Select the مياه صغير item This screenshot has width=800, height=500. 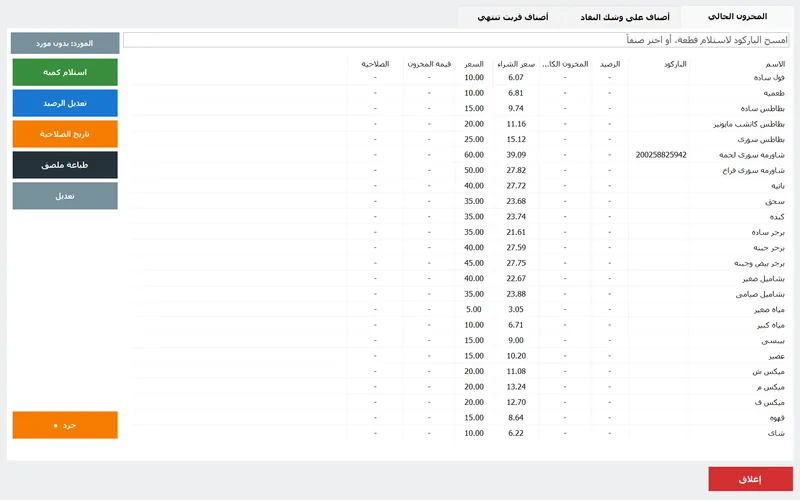click(769, 310)
